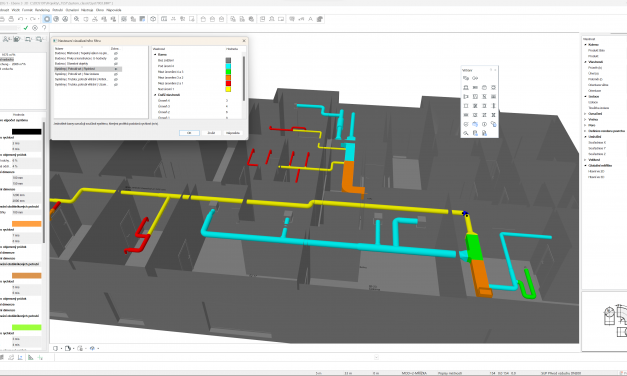
Task: Click the people icon above left panel
Action: (x=6, y=39)
